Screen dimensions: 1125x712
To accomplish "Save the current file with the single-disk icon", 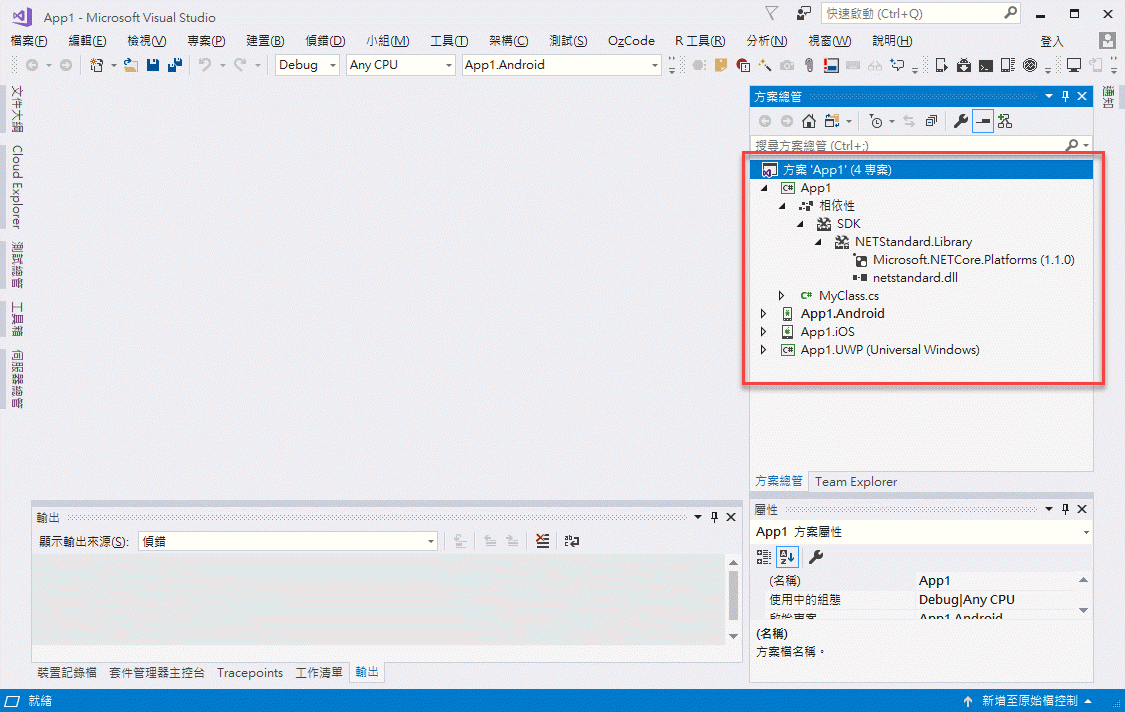I will 153,65.
